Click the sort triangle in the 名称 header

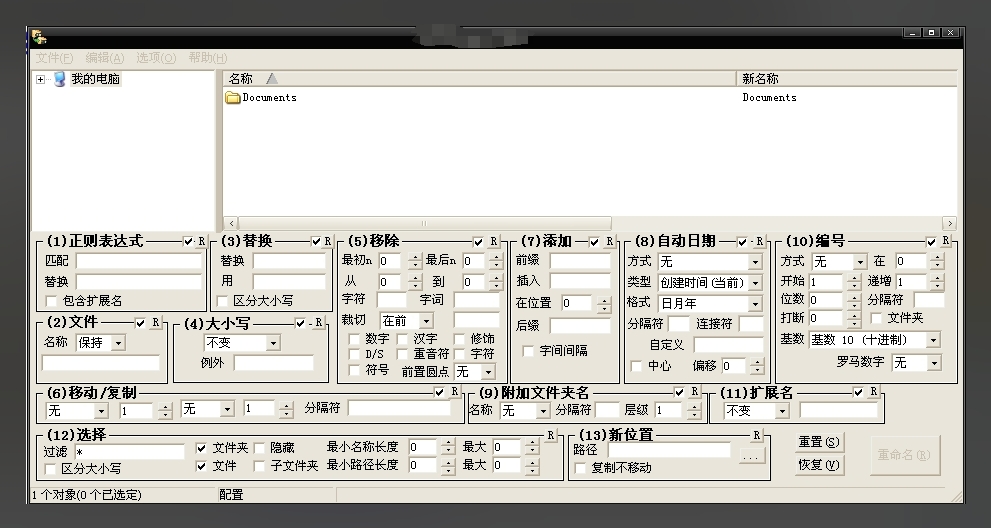(272, 78)
